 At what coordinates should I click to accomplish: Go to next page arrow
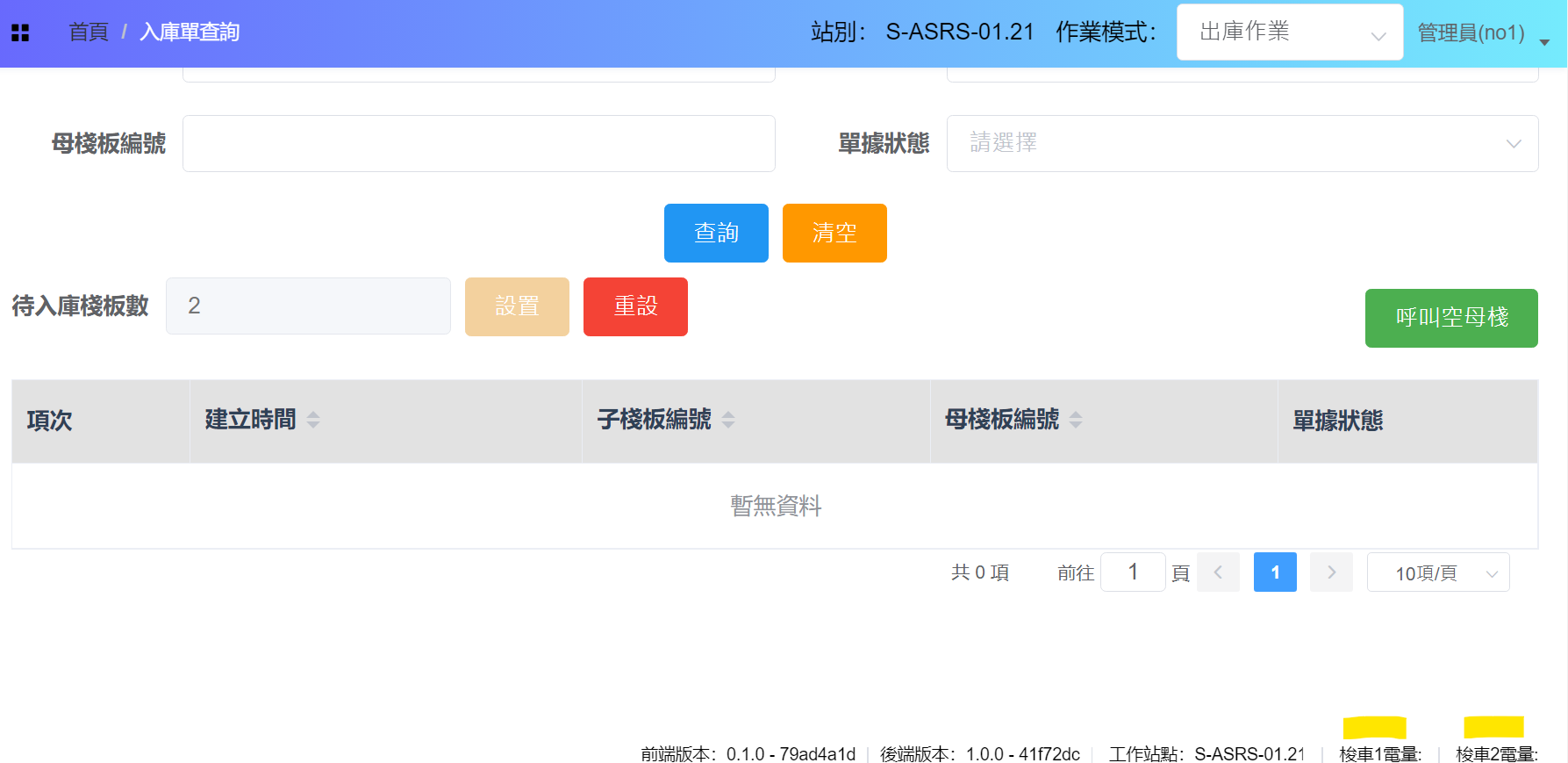coord(1331,572)
